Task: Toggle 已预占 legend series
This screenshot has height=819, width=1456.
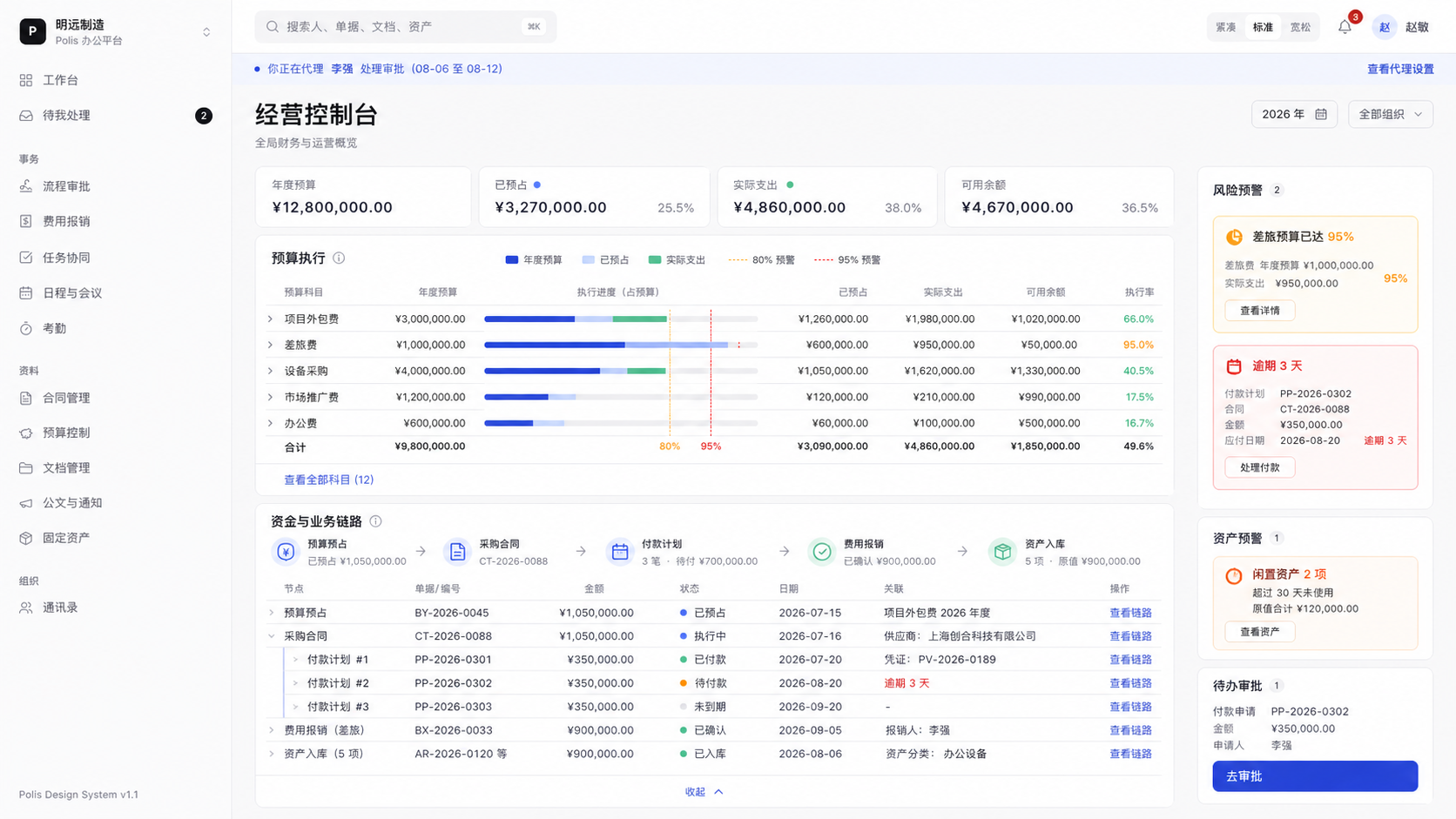Action: click(605, 260)
